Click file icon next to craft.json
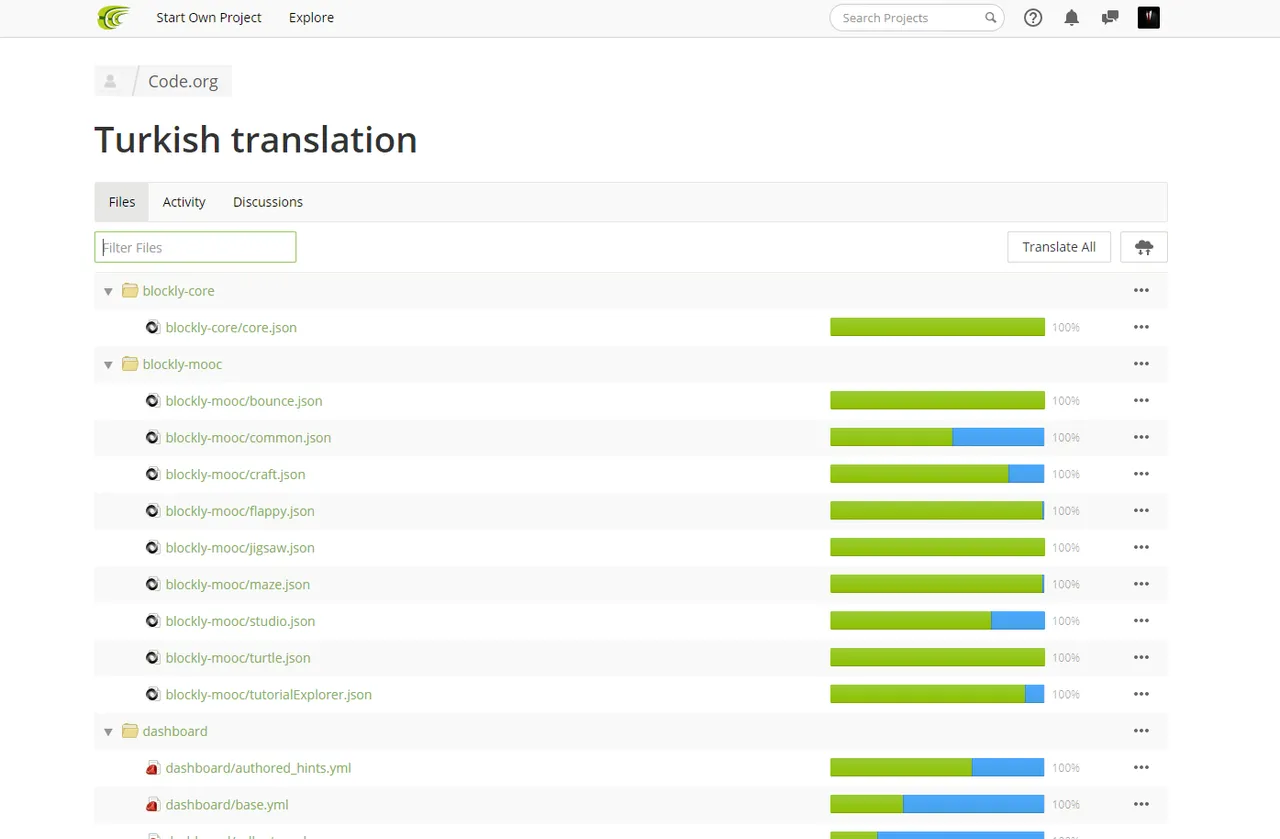1280x839 pixels. pos(153,474)
